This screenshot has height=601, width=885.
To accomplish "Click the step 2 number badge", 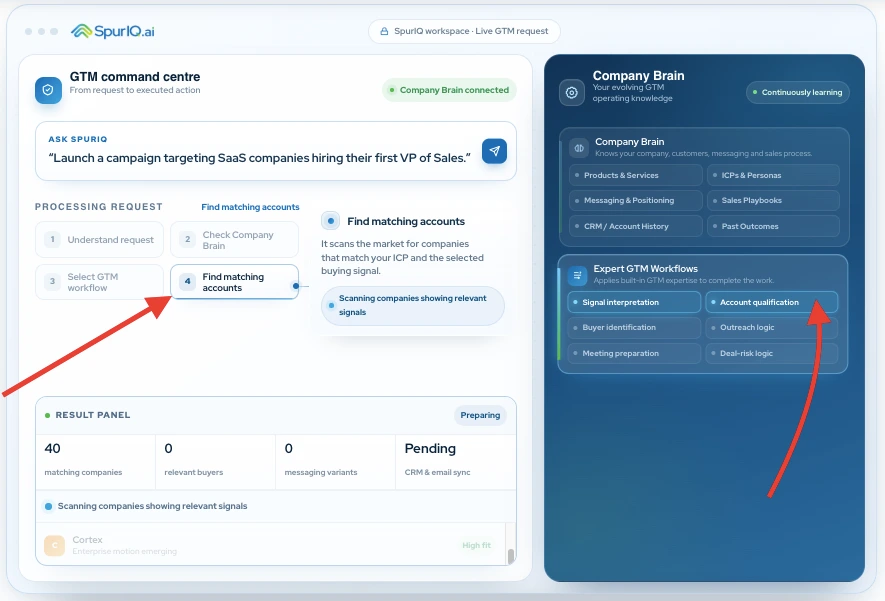I will click(x=187, y=239).
